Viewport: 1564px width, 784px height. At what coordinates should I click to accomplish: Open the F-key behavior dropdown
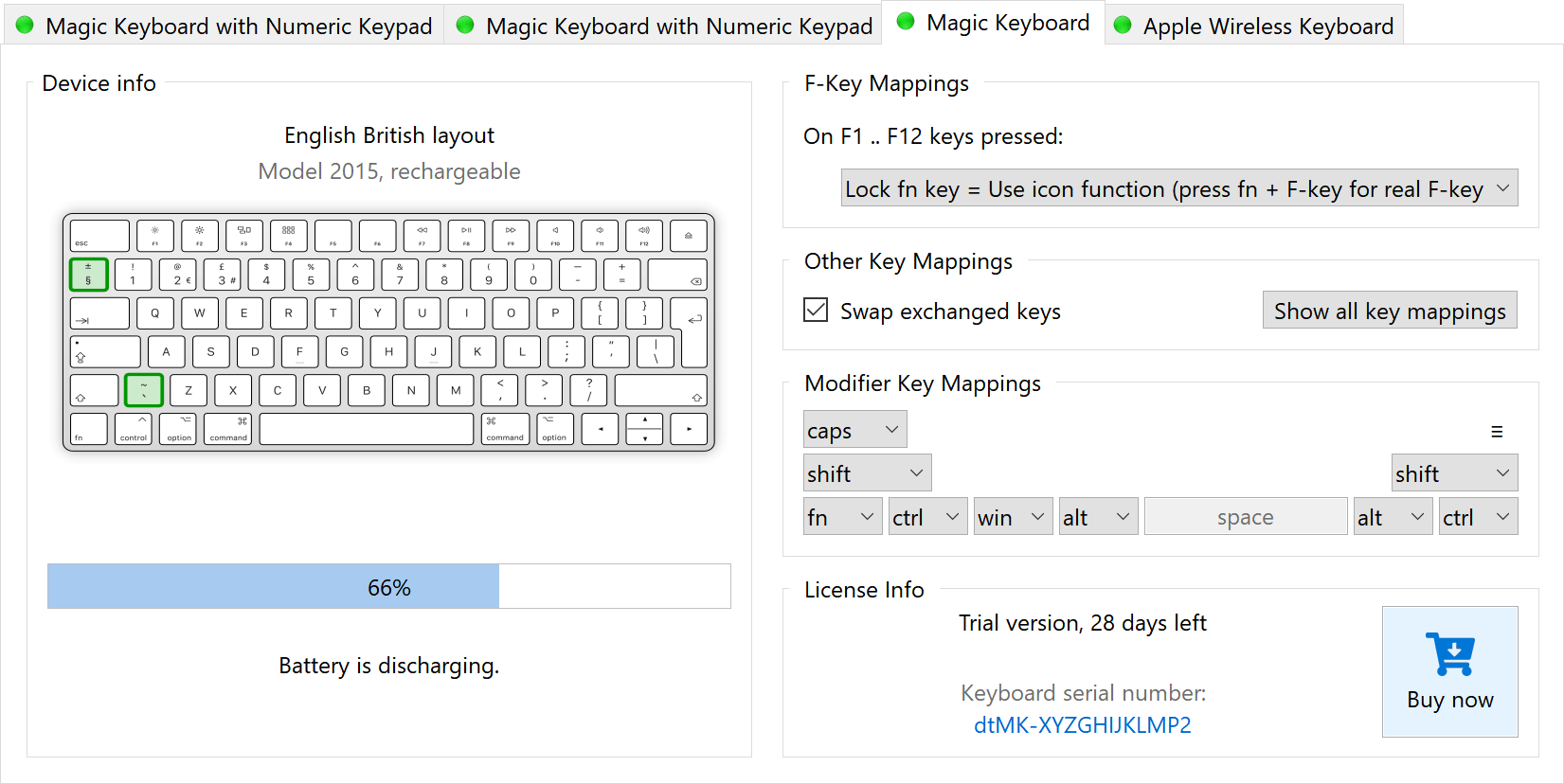1179,188
